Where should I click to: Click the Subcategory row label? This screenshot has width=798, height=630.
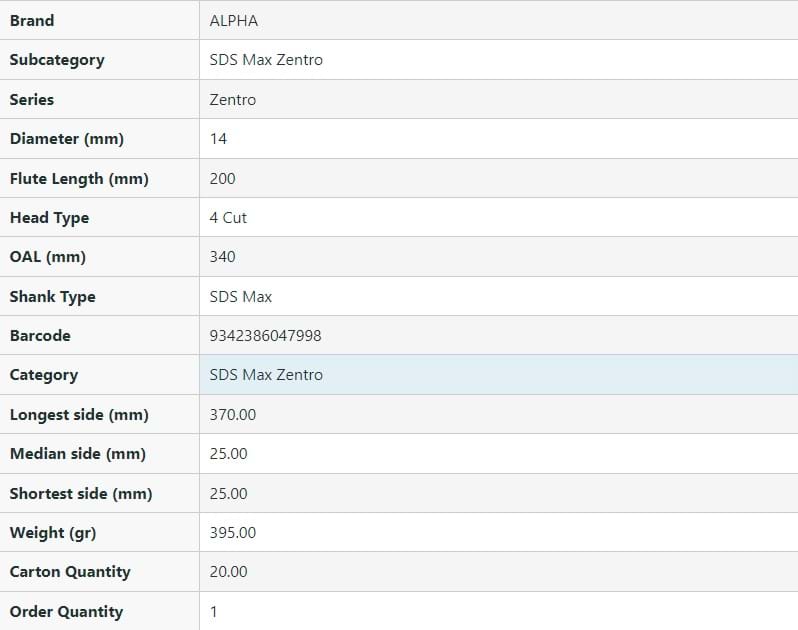tap(57, 60)
